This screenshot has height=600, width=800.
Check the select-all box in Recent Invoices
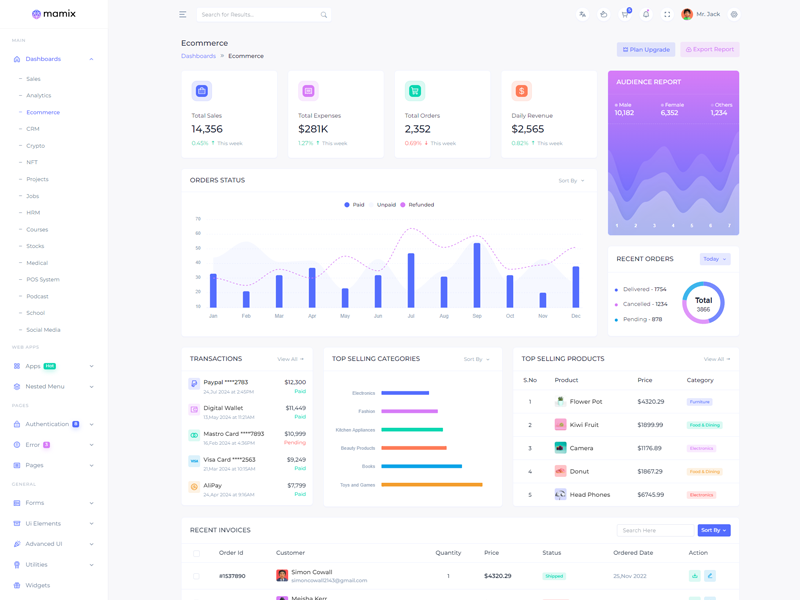point(196,553)
